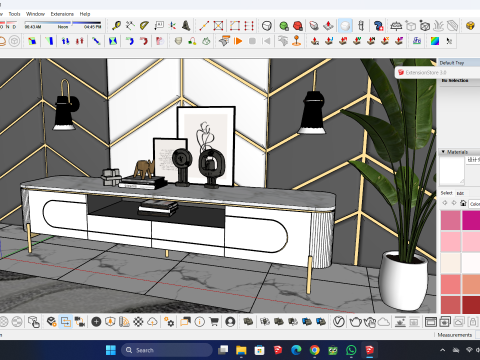Viewport: 480px width, 360px height.
Task: Click the blue curved arrow icon
Action: coord(129,41)
